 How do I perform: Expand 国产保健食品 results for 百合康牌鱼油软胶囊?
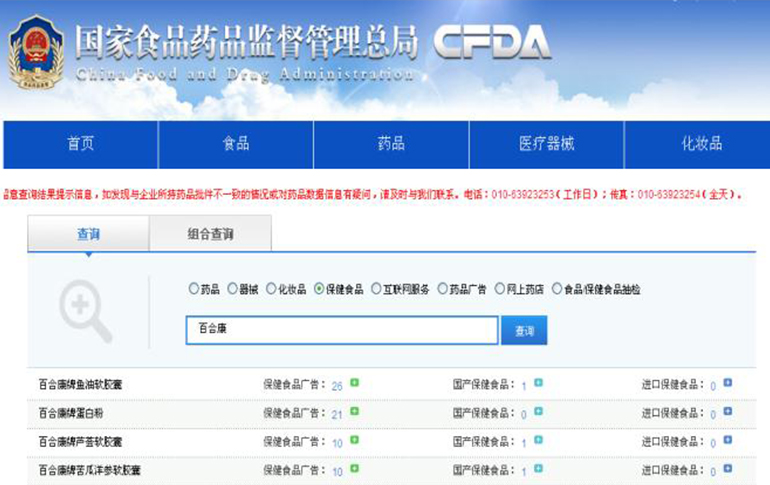pos(539,382)
